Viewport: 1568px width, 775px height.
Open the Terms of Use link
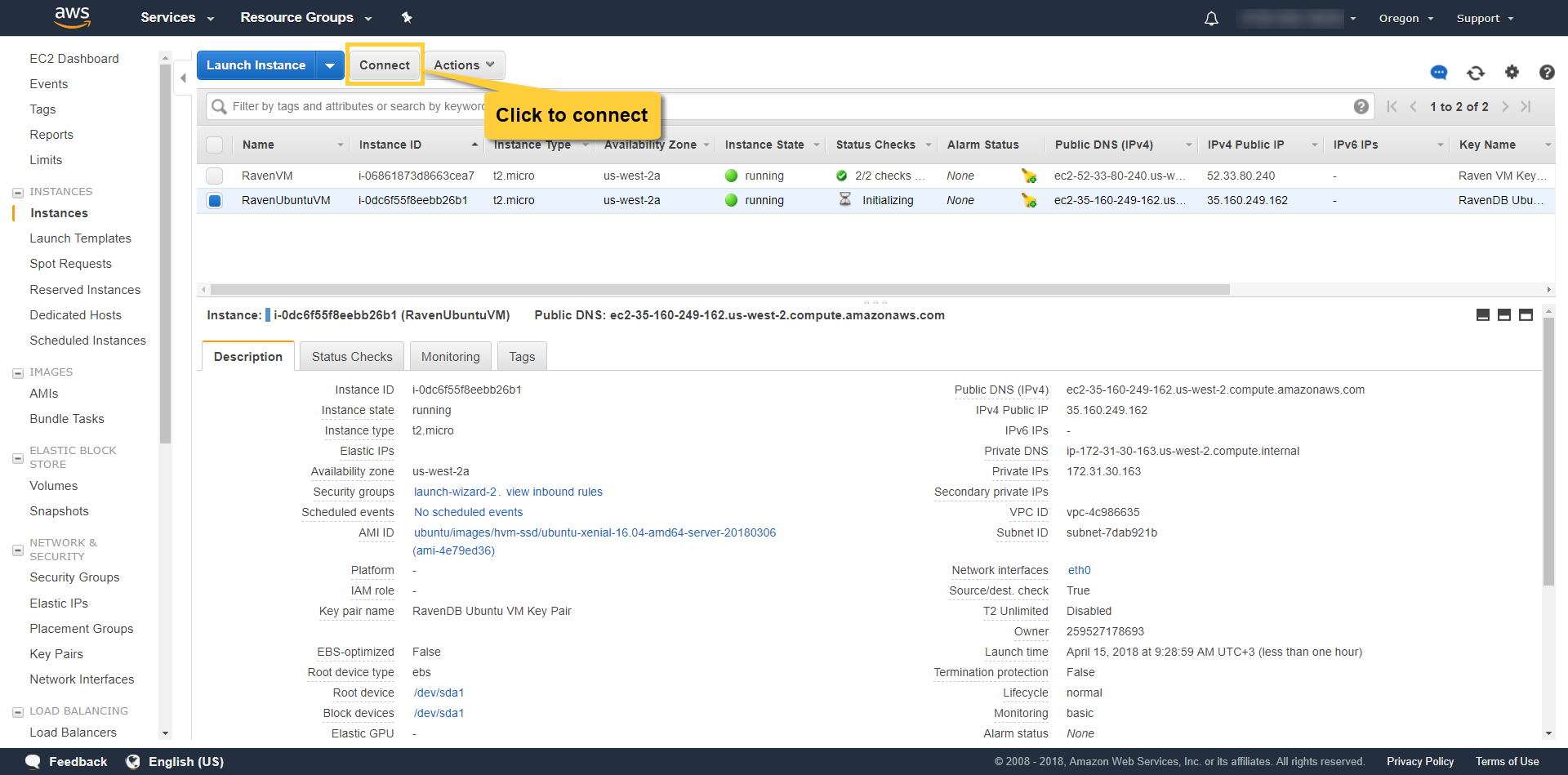pos(1507,761)
